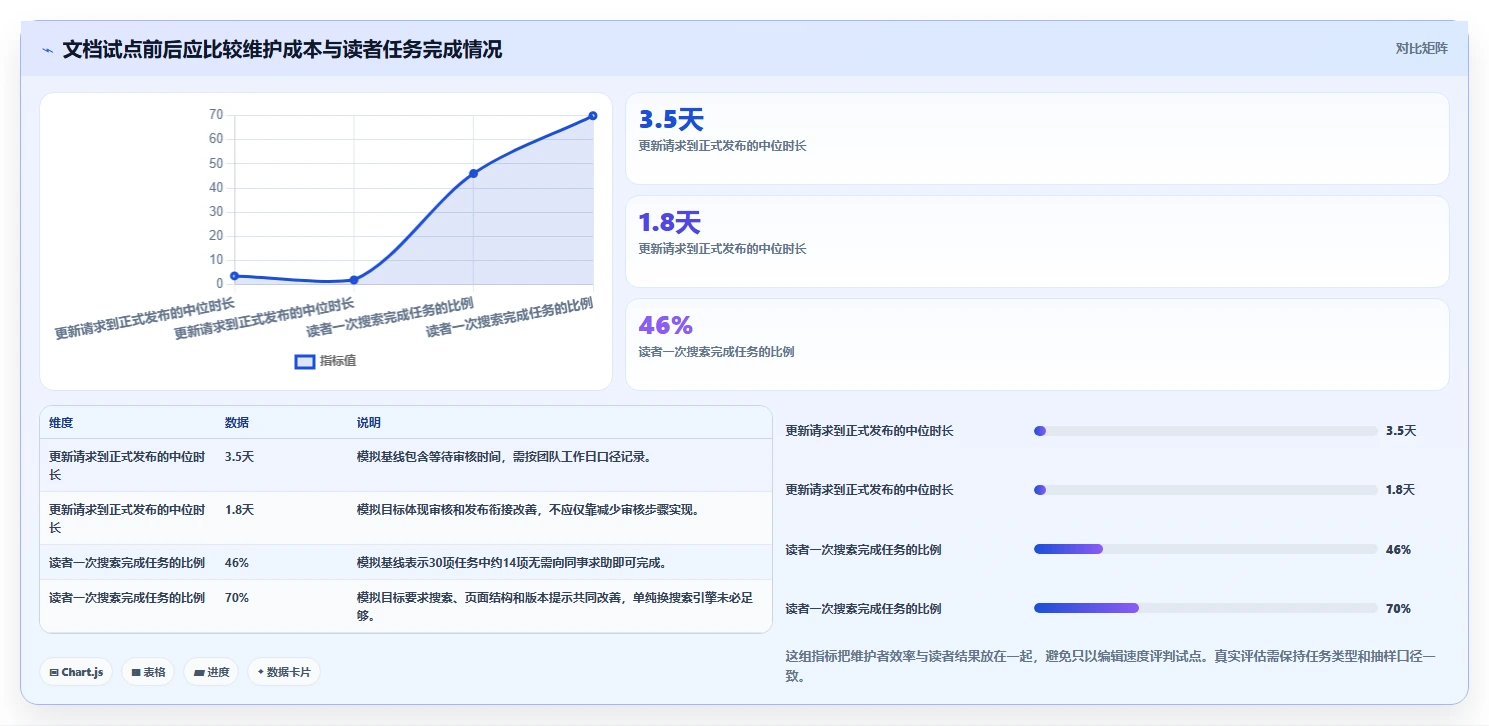Click the blue legend box for 指标值

[x=305, y=361]
